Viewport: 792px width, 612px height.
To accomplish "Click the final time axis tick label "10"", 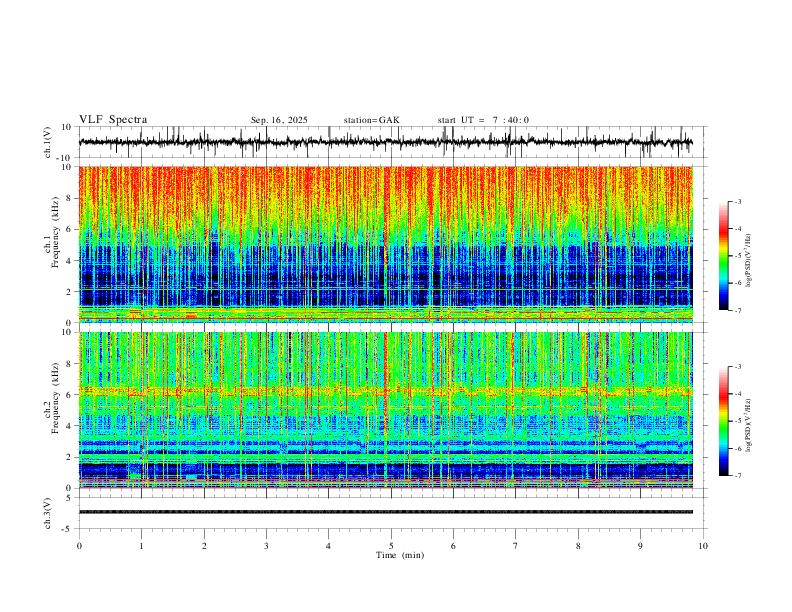I will (703, 546).
